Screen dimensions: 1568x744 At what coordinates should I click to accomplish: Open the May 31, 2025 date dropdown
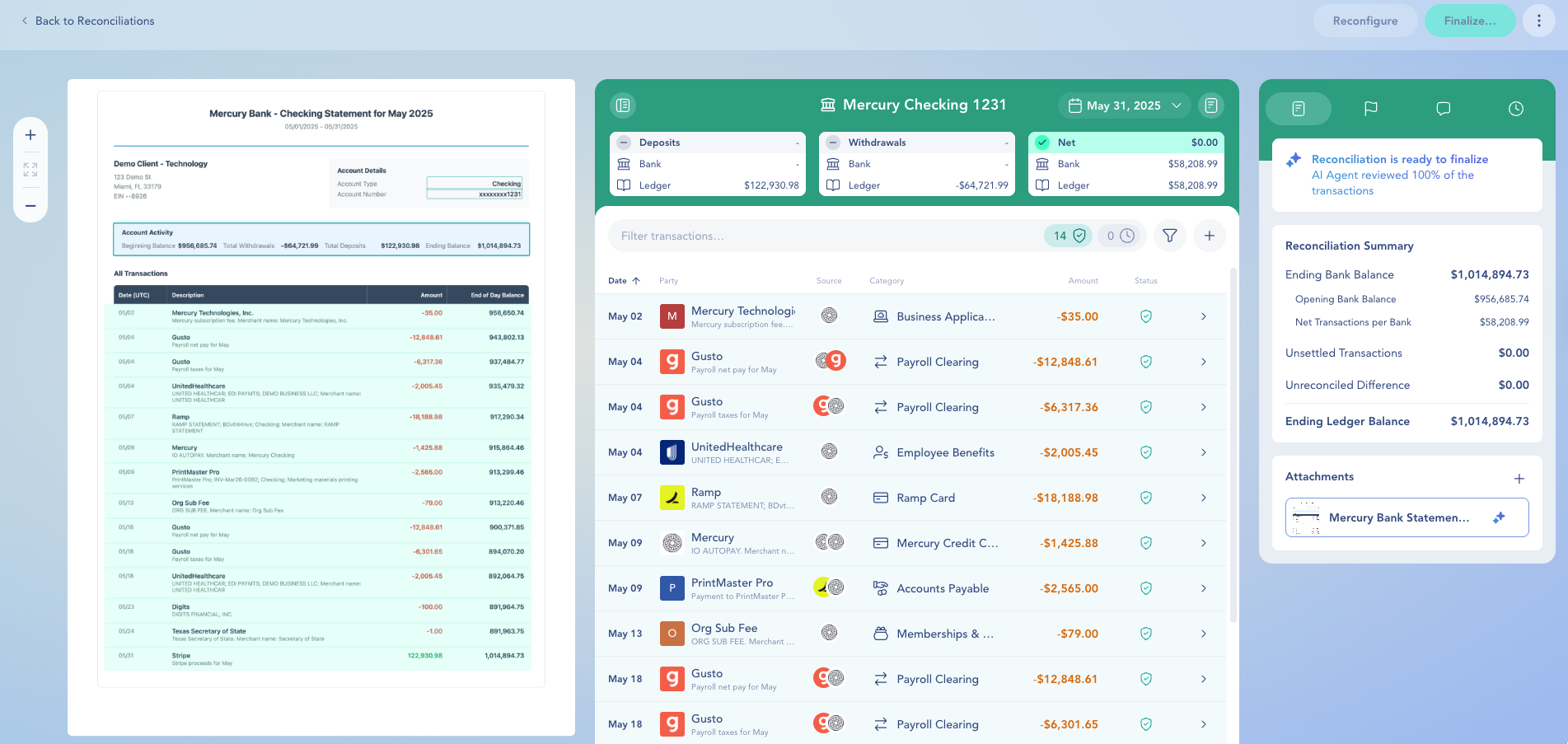pyautogui.click(x=1124, y=105)
